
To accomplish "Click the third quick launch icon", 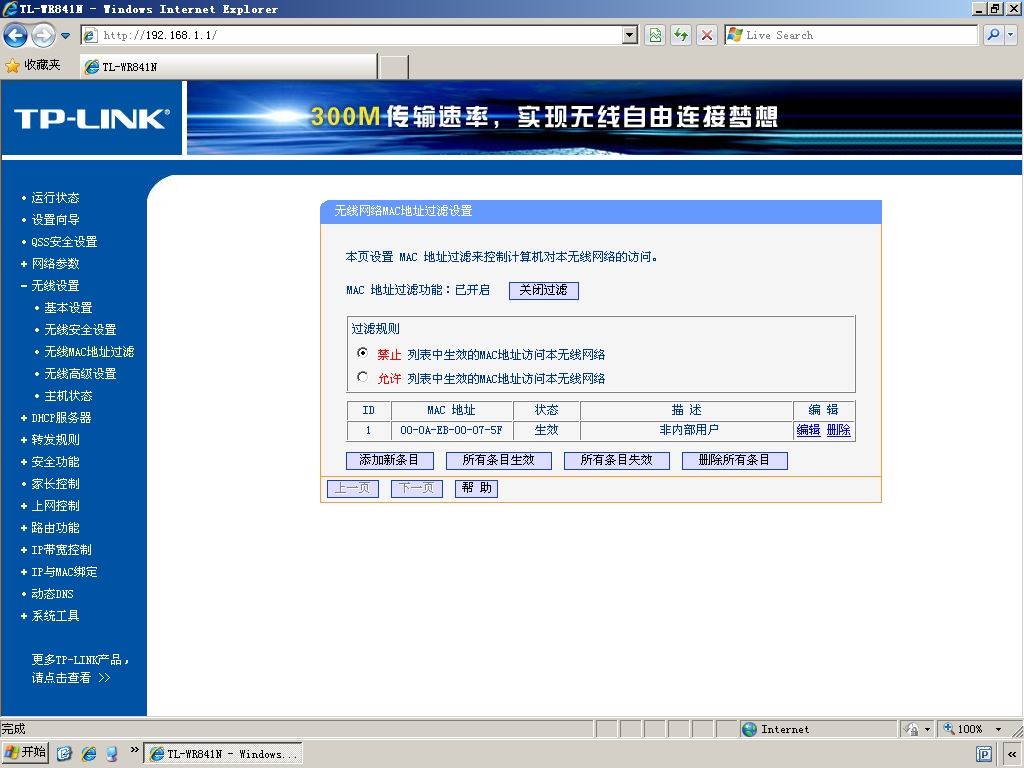I will [112, 754].
